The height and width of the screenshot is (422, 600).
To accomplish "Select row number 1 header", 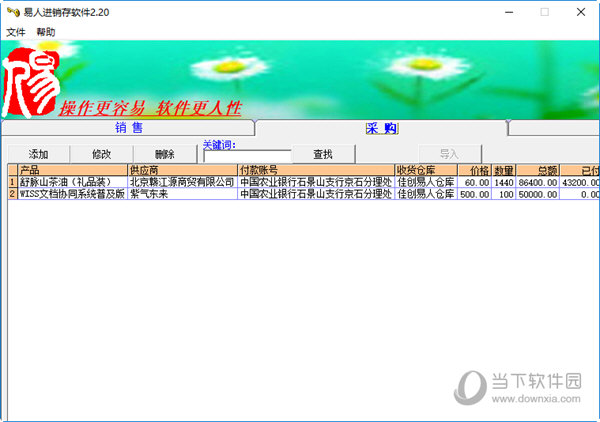I will 13,182.
